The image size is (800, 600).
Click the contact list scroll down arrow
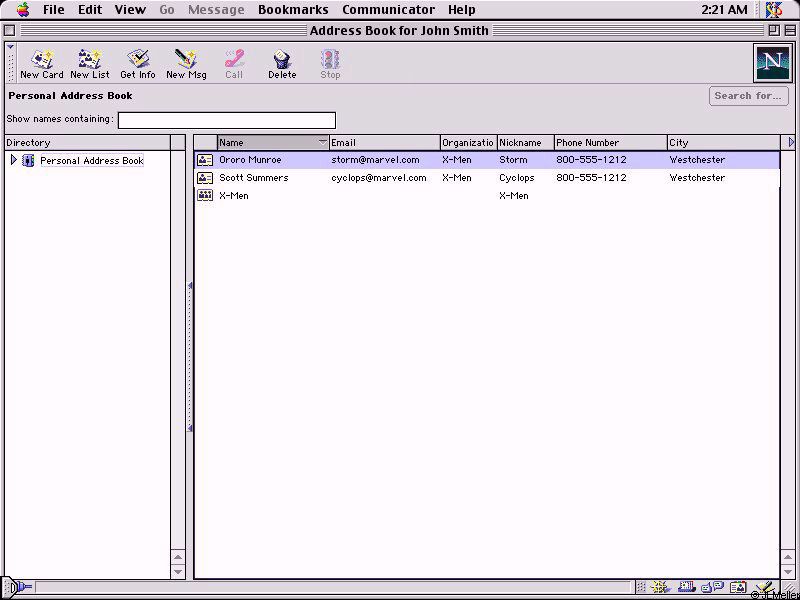click(x=788, y=571)
